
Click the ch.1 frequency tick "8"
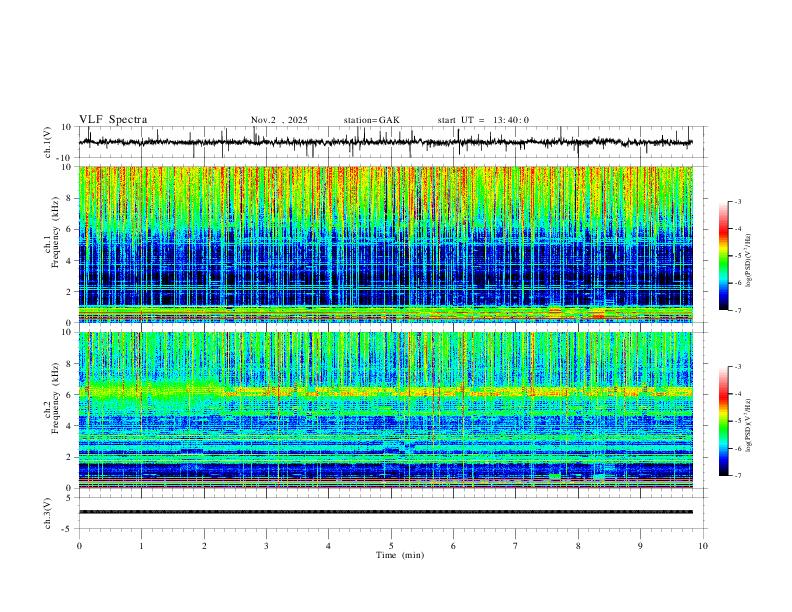point(69,198)
